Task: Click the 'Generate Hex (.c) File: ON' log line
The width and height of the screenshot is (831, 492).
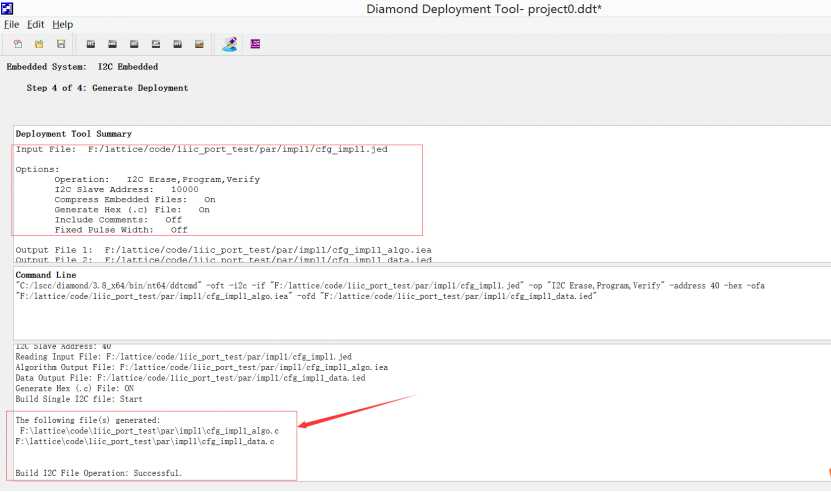Action: 74,389
